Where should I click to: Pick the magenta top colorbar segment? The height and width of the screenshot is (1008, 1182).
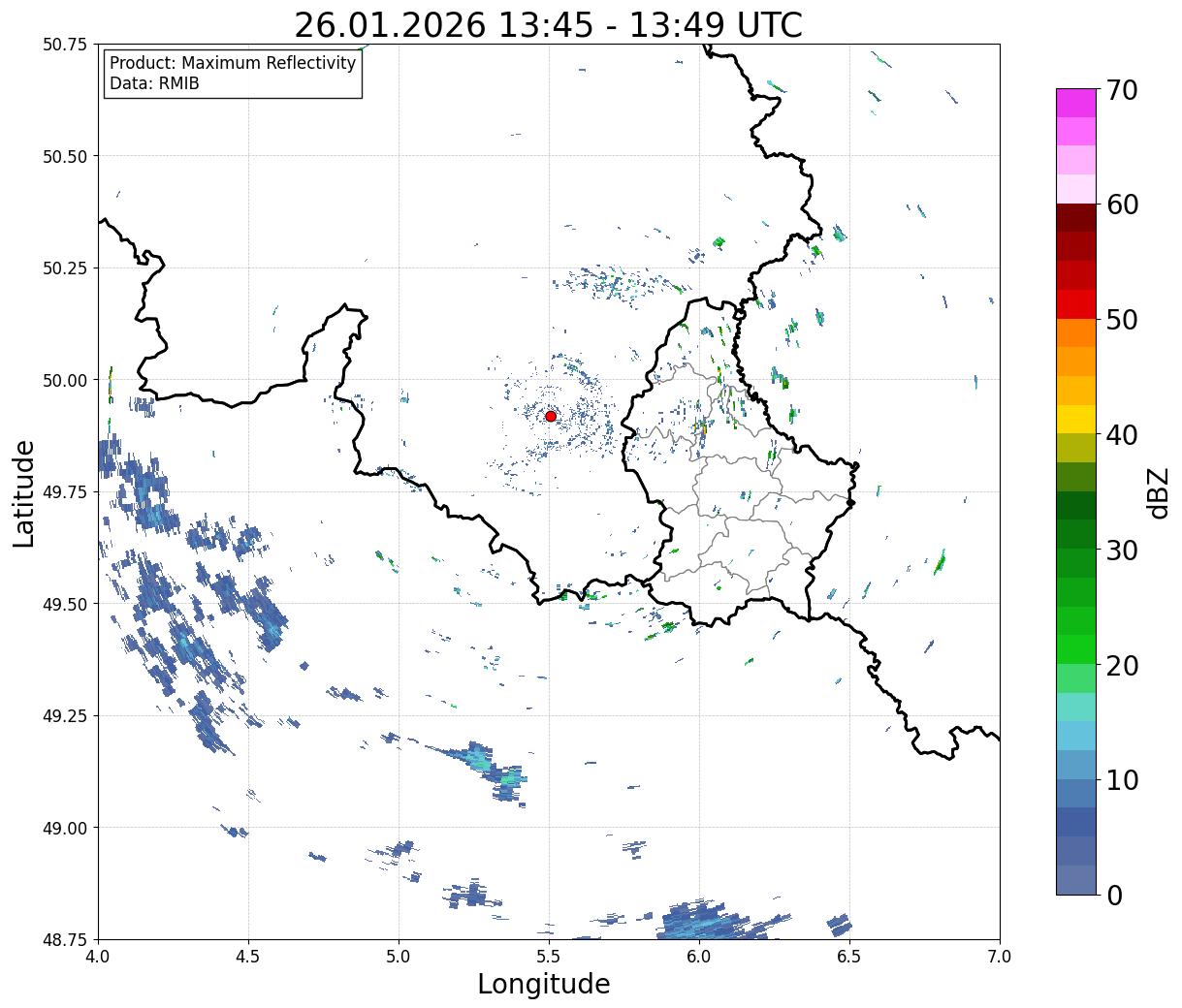pos(1076,103)
